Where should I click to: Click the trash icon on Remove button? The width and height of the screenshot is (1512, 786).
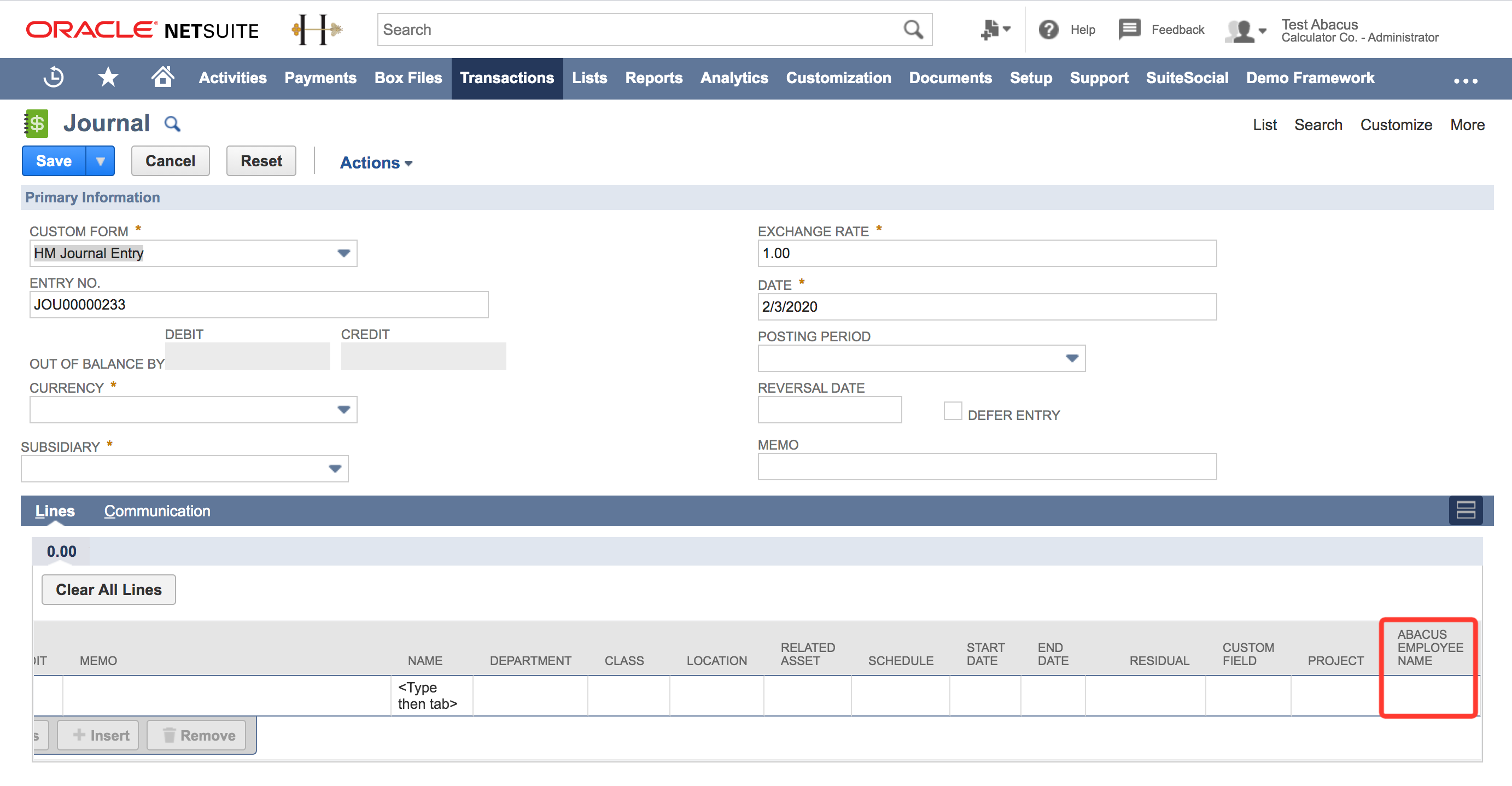(x=170, y=735)
